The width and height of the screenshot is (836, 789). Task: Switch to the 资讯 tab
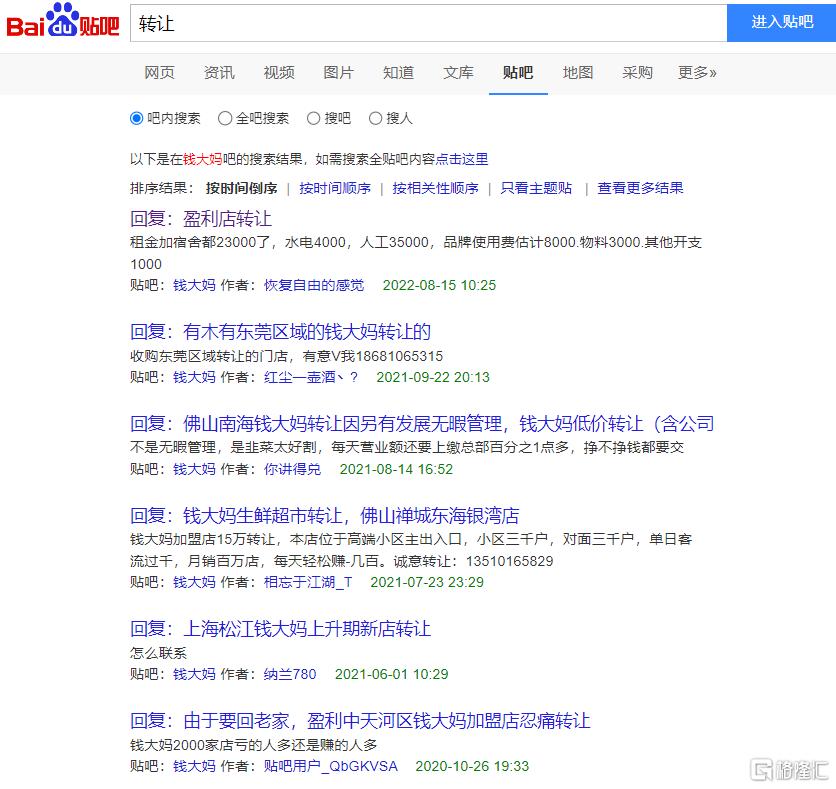(219, 73)
